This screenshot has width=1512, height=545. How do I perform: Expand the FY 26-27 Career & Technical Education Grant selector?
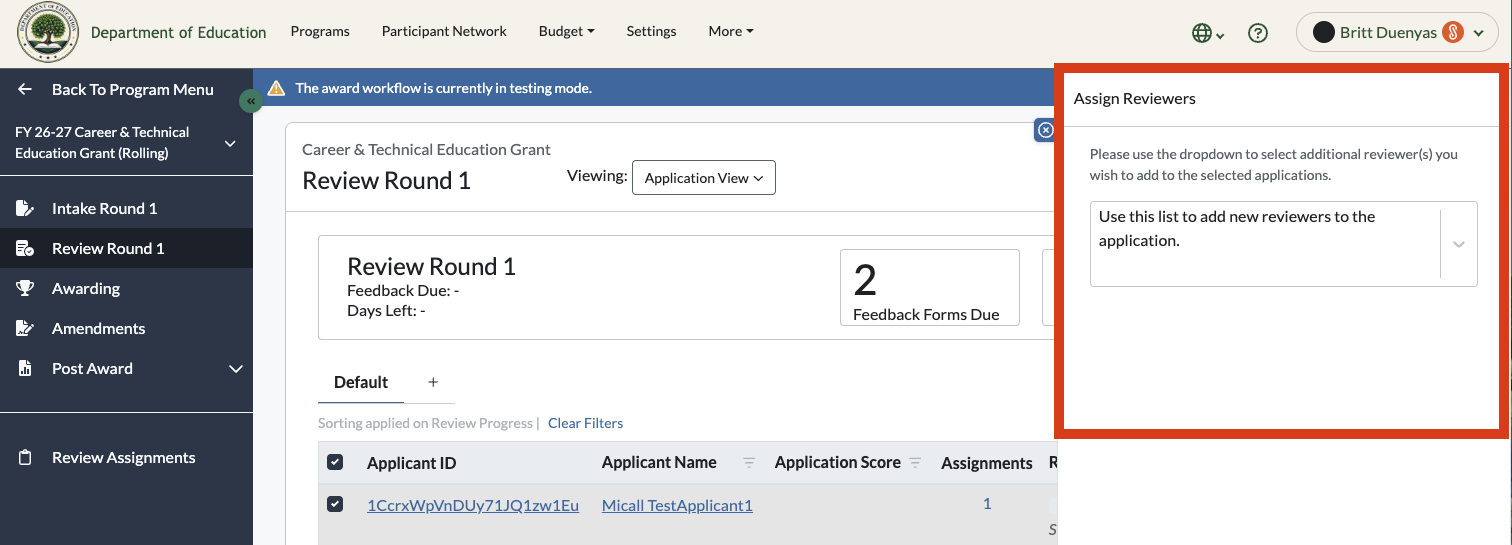(x=230, y=143)
